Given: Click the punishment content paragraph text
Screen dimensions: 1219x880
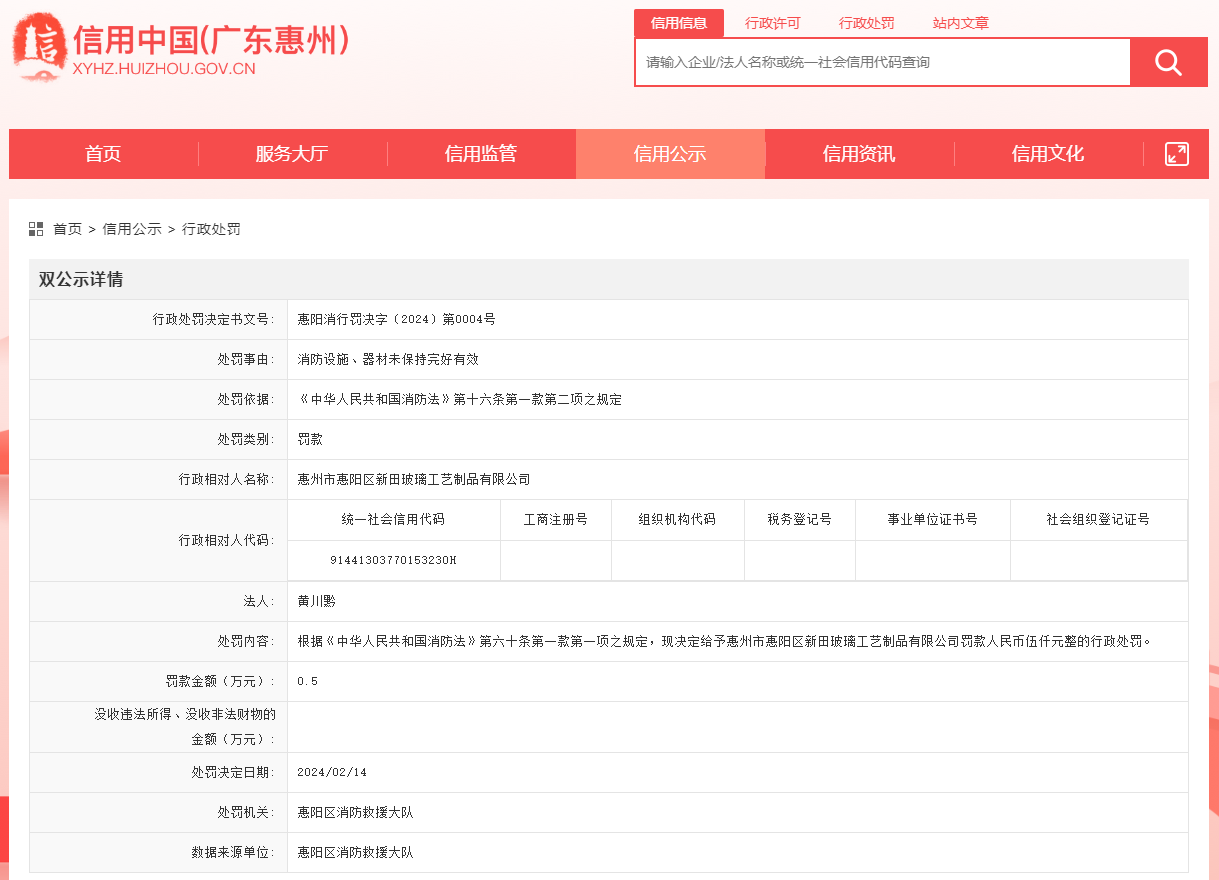Looking at the screenshot, I should 724,641.
